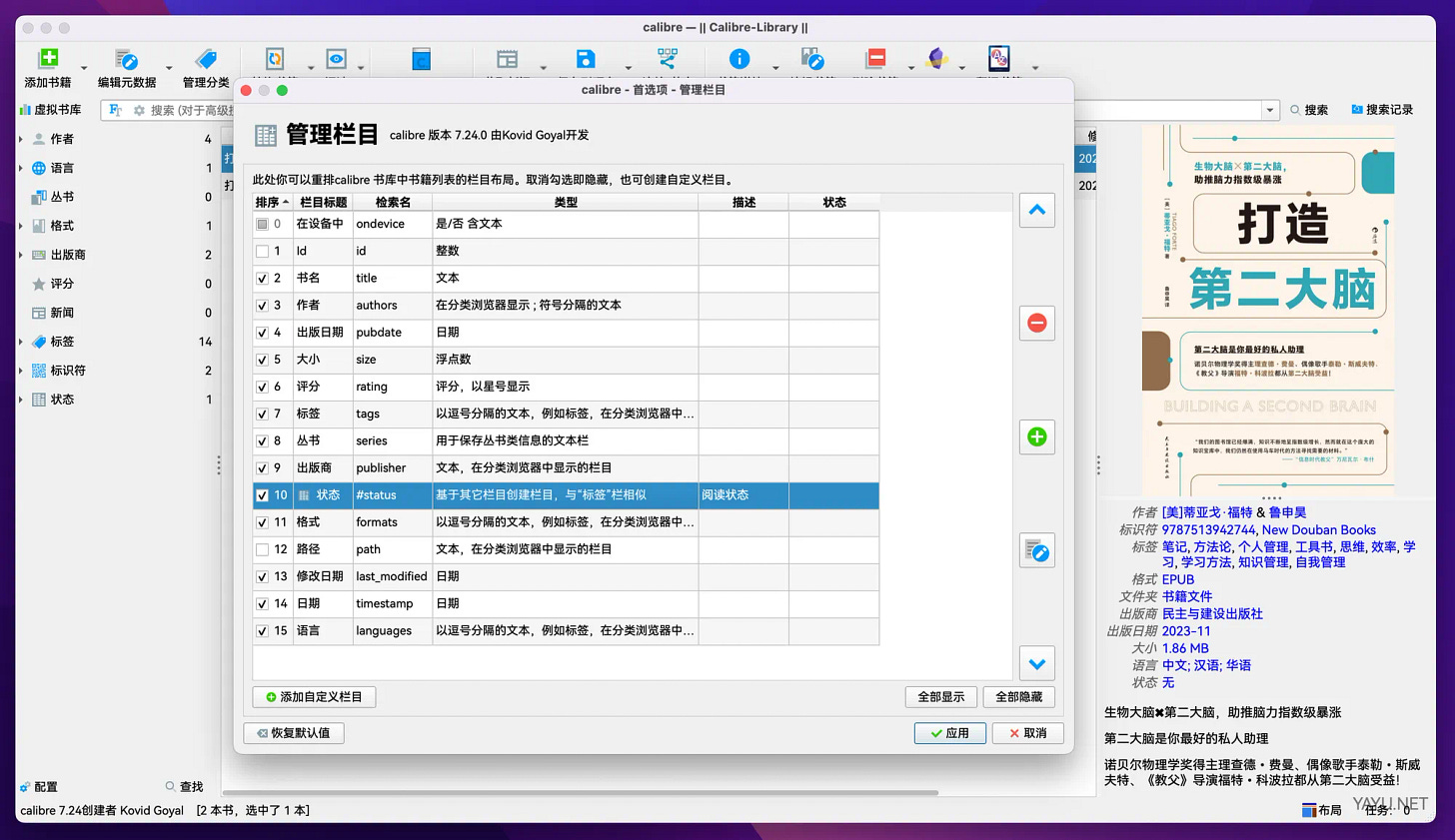Screen dimensions: 1455x840
Task: Click the View book eye icon
Action: 337,59
